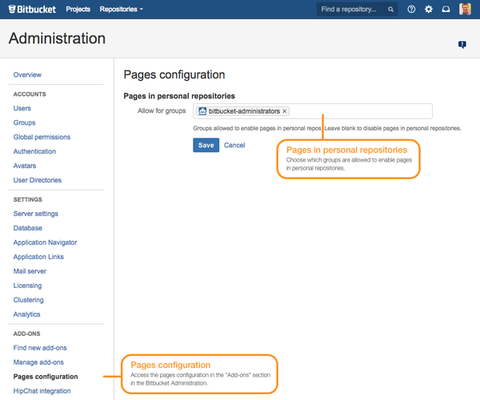480x400 pixels.
Task: Select HipChat integration in sidebar
Action: (x=42, y=391)
